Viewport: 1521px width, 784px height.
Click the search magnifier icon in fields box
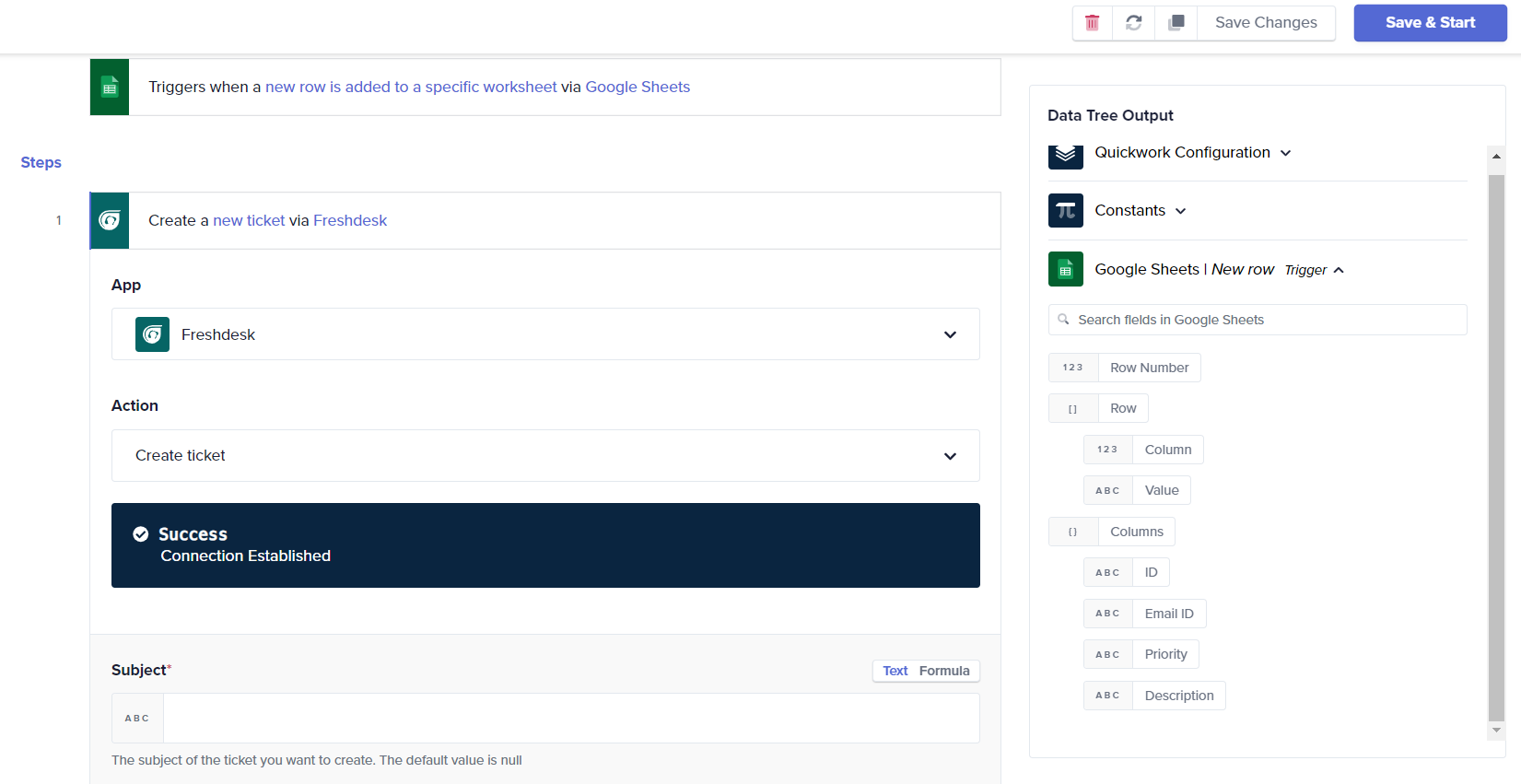point(1063,320)
